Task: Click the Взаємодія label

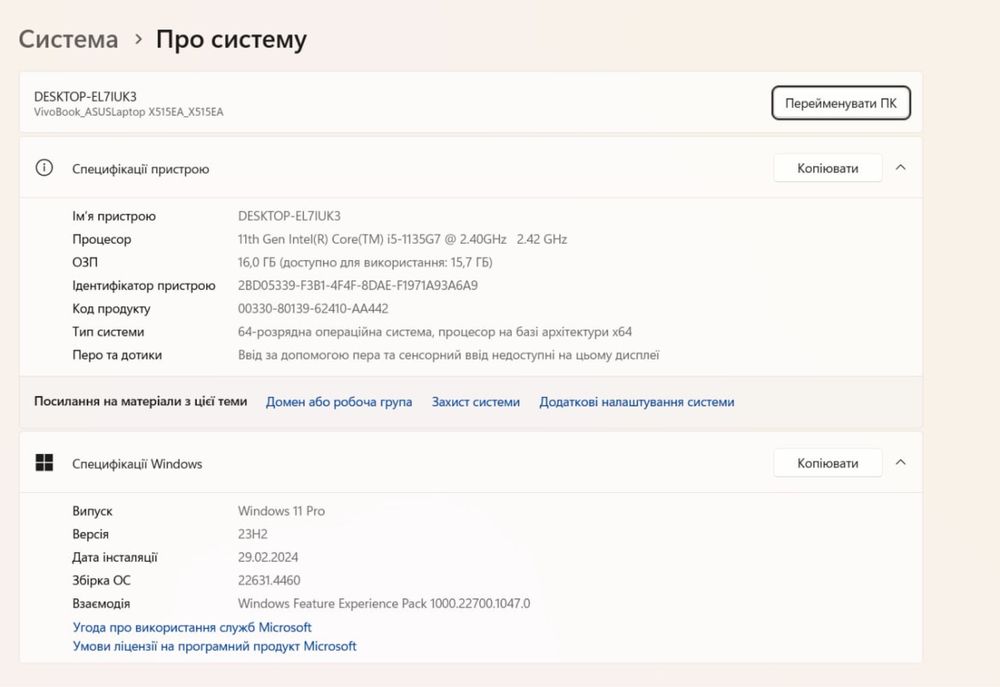Action: tap(101, 603)
